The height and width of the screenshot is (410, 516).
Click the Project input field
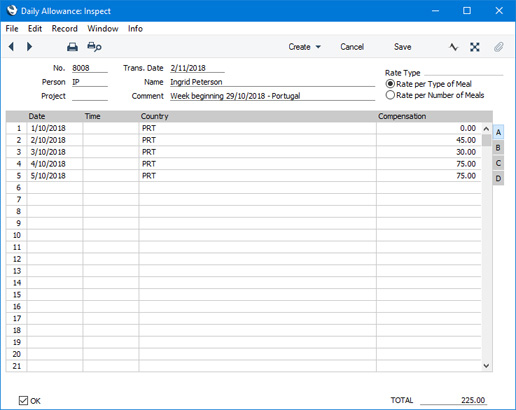(90, 96)
